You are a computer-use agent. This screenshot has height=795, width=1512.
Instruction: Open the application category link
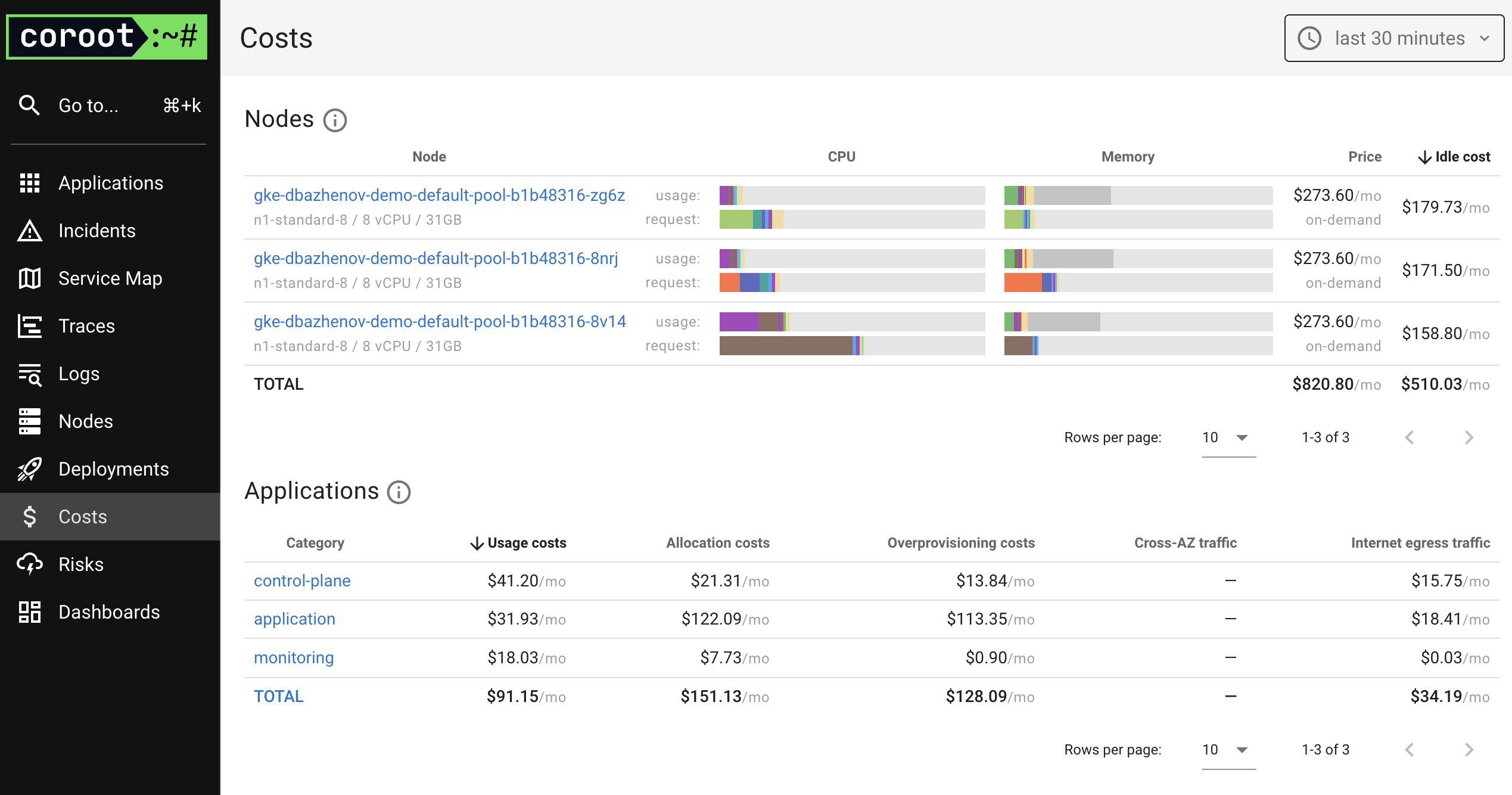point(294,619)
